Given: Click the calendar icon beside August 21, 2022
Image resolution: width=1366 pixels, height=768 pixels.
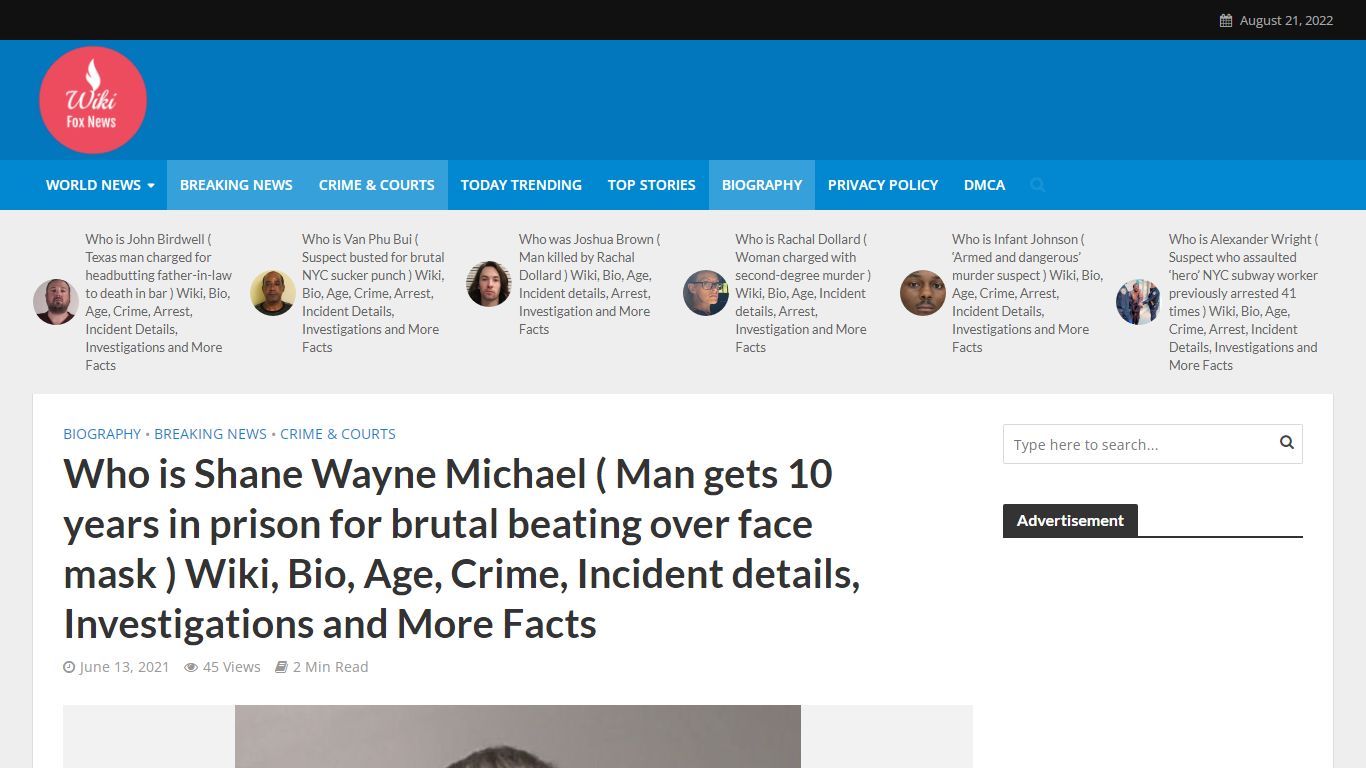Looking at the screenshot, I should click(x=1226, y=20).
